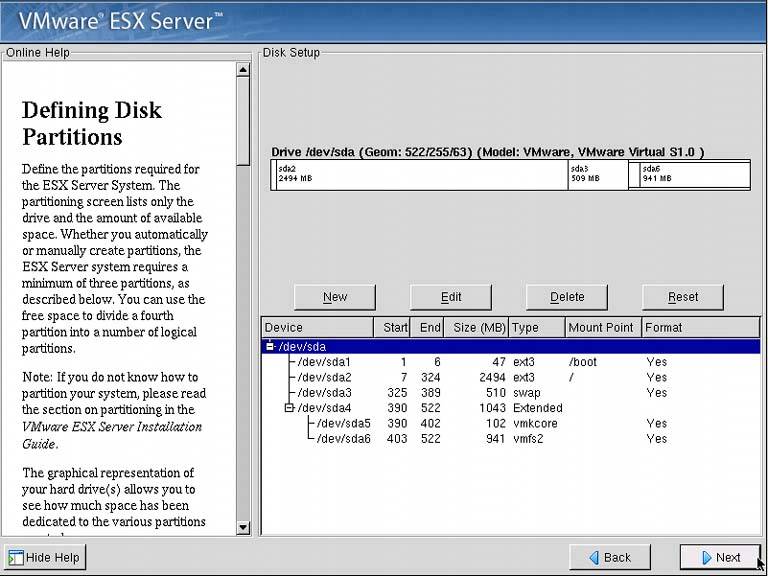
Task: Sort by the End column header
Action: point(427,328)
